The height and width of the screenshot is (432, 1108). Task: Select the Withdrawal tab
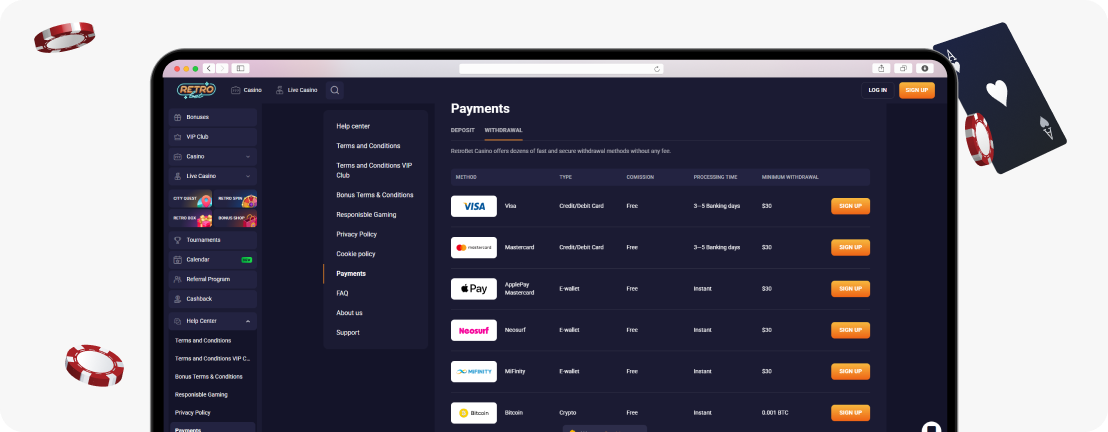(503, 130)
